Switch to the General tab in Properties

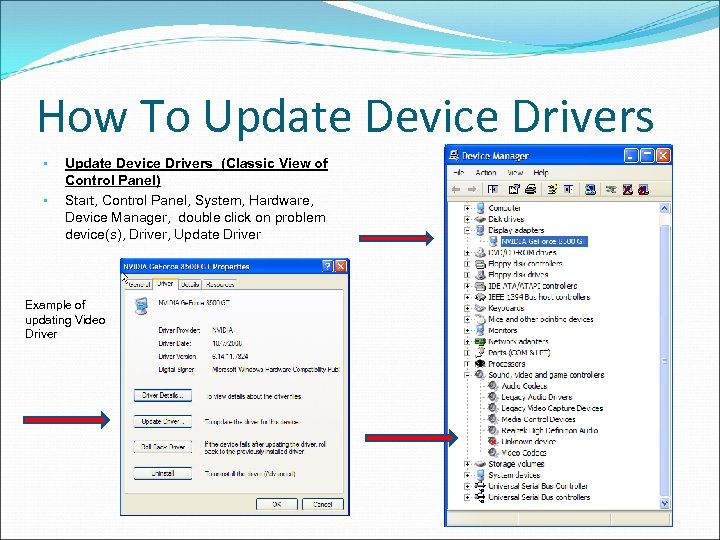click(x=138, y=285)
